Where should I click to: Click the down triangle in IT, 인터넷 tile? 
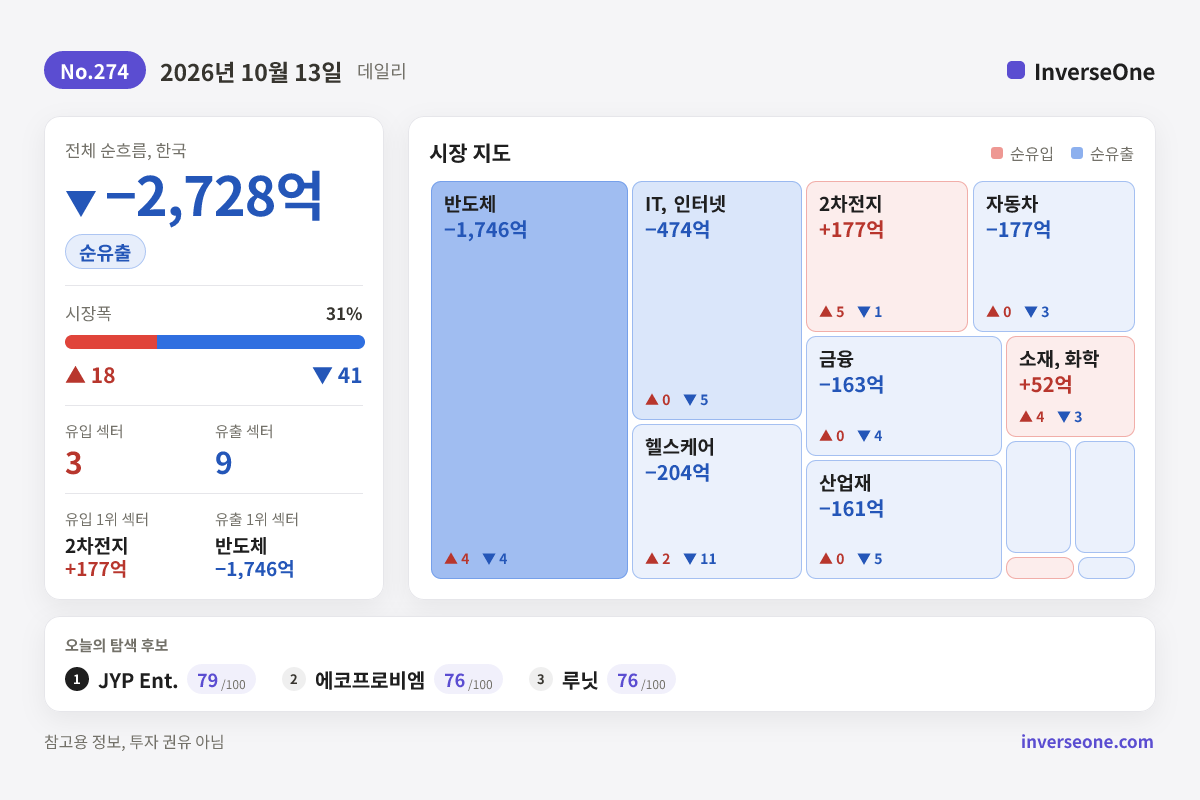point(690,400)
